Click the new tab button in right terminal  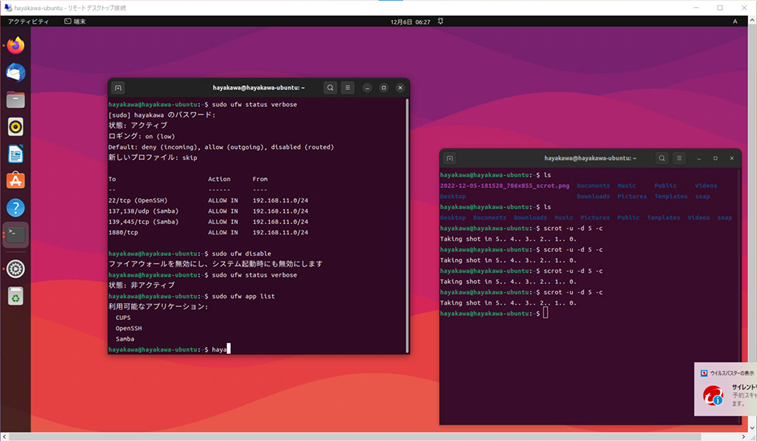pos(449,158)
